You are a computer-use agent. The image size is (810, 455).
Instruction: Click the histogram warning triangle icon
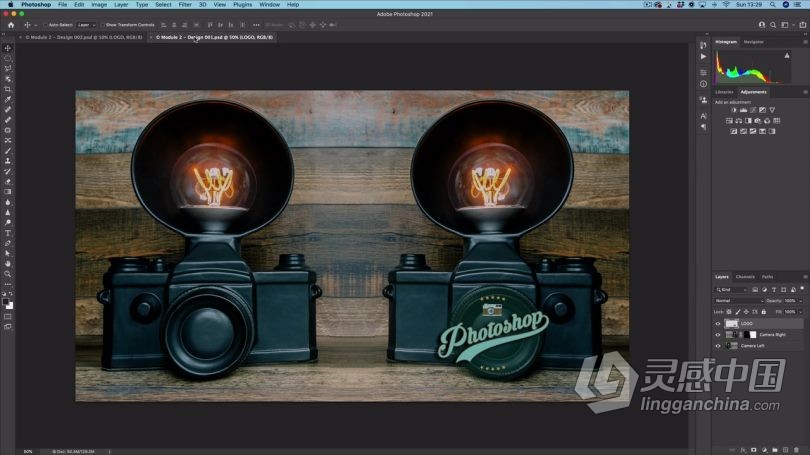787,55
